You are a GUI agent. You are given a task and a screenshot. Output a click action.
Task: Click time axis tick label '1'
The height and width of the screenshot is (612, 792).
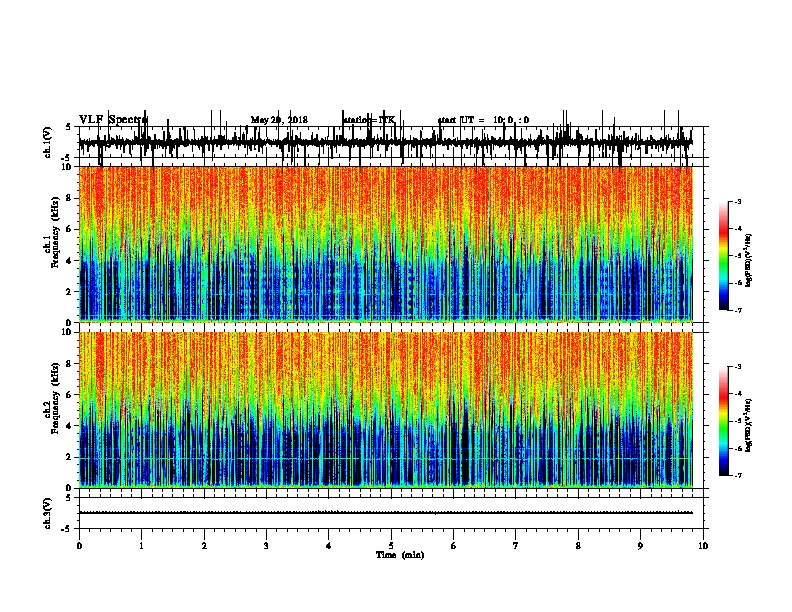(x=141, y=546)
